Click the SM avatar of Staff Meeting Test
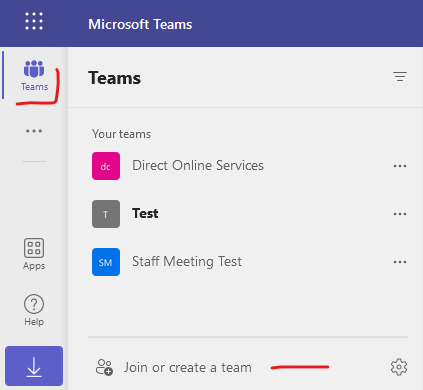The image size is (423, 390). point(106,262)
